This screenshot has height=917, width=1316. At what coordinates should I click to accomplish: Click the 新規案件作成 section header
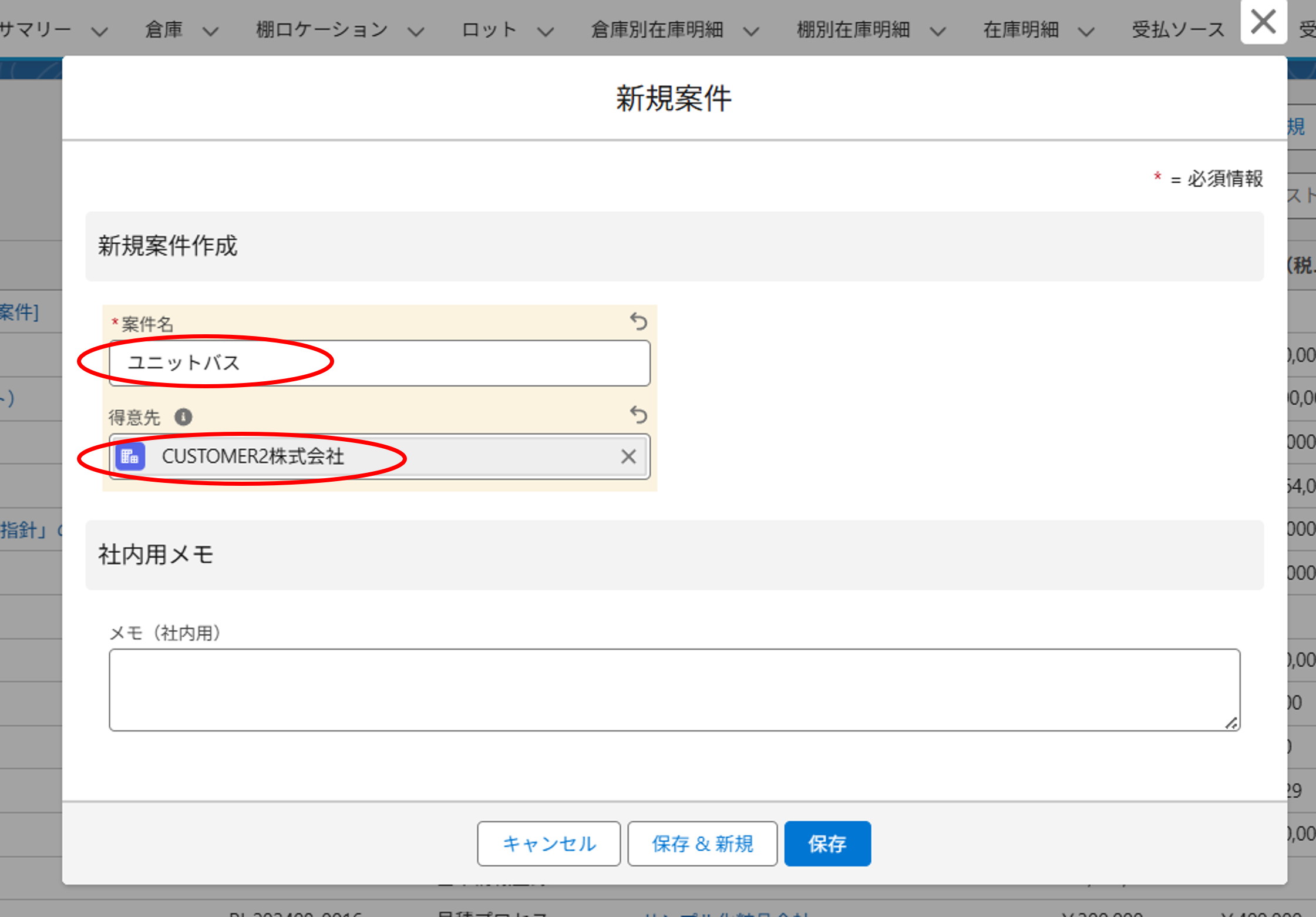674,246
